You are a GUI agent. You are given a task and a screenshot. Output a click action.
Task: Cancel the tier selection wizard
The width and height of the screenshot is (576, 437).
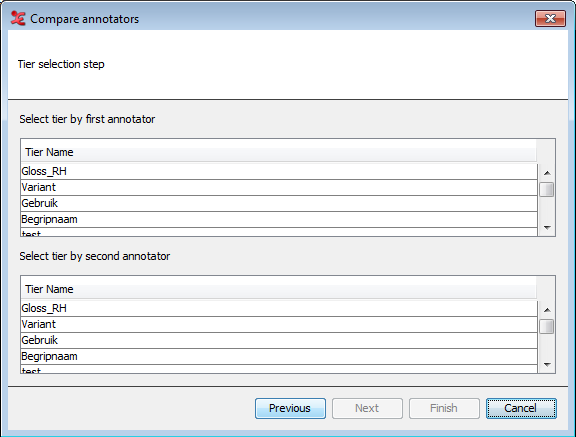(521, 408)
